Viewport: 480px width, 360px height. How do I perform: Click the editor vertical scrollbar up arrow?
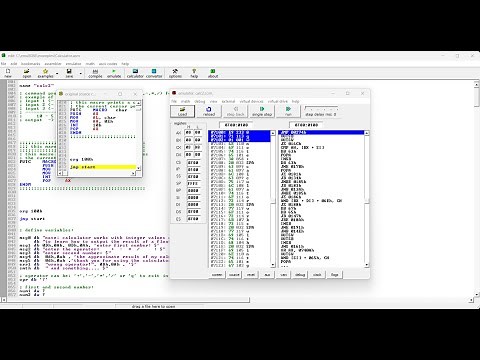tap(477, 85)
